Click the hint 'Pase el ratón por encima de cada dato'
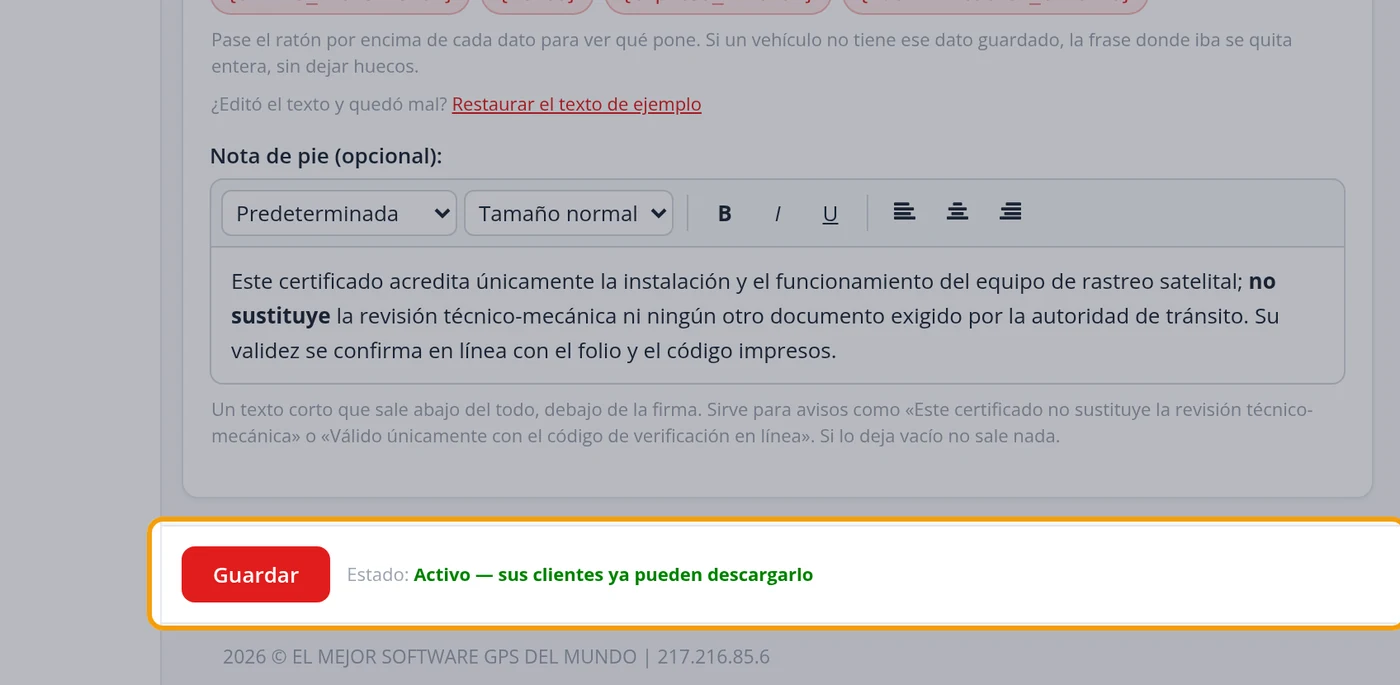Viewport: 1400px width, 685px height. click(x=752, y=53)
